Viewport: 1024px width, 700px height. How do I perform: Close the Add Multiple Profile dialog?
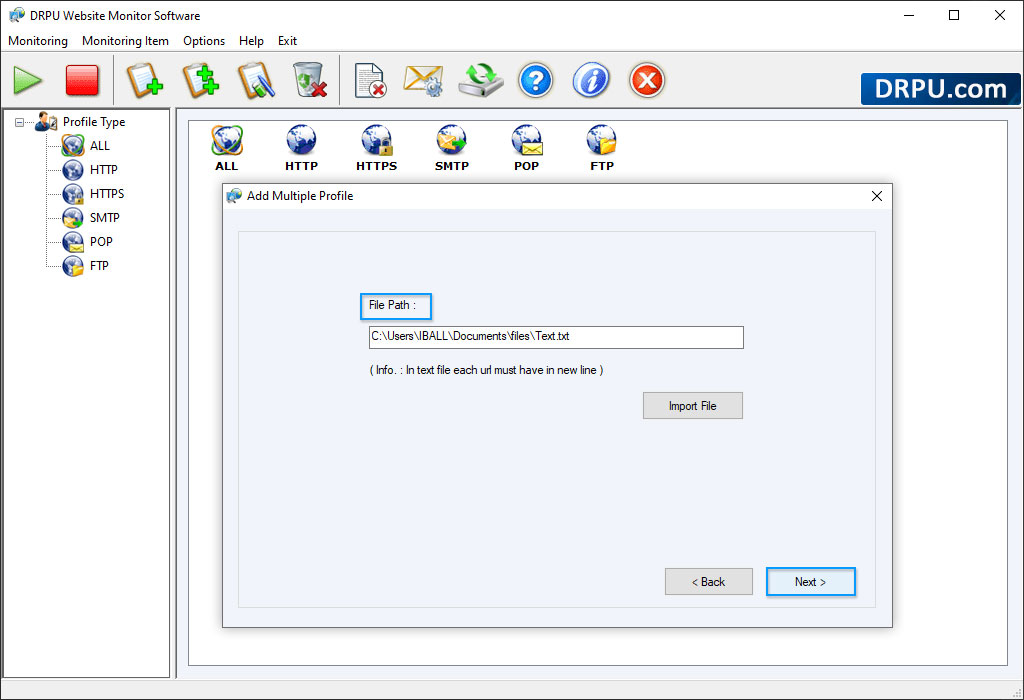(876, 196)
